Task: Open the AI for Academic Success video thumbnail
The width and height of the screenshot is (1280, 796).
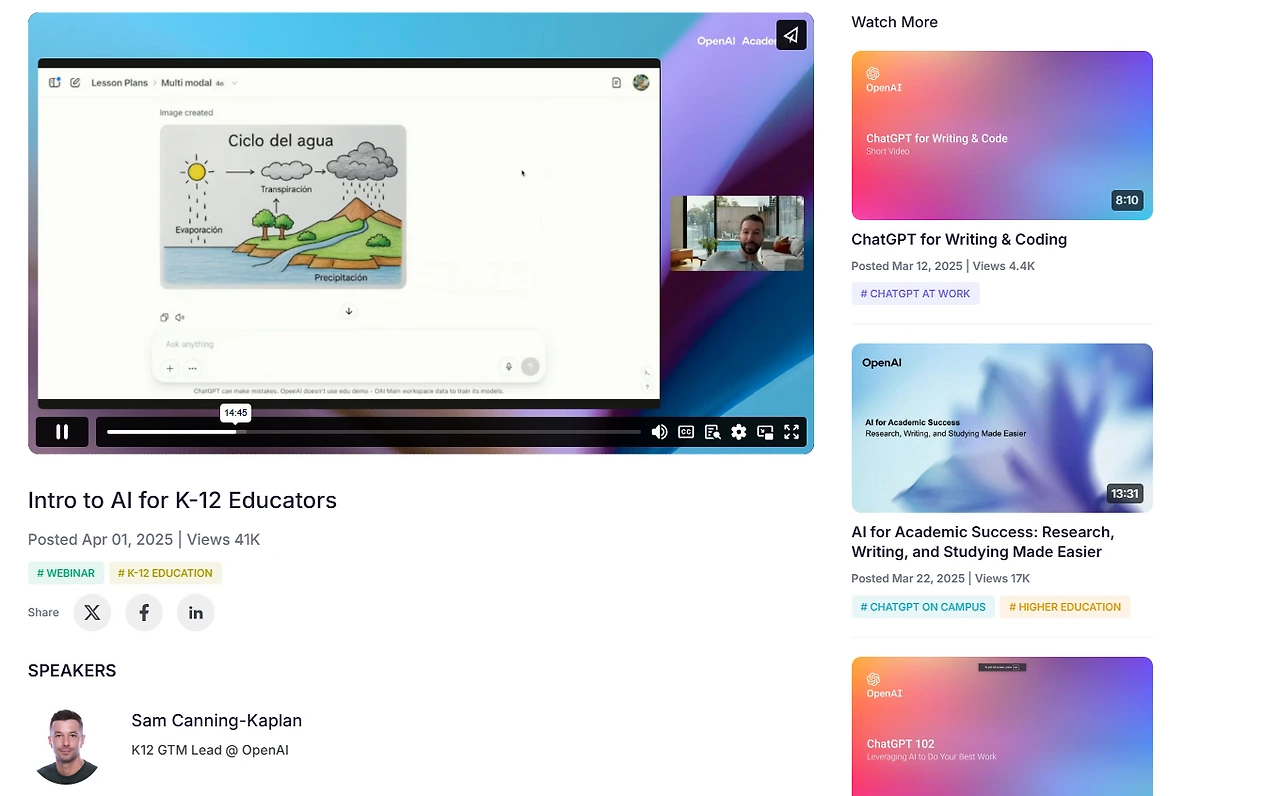Action: pos(1002,428)
